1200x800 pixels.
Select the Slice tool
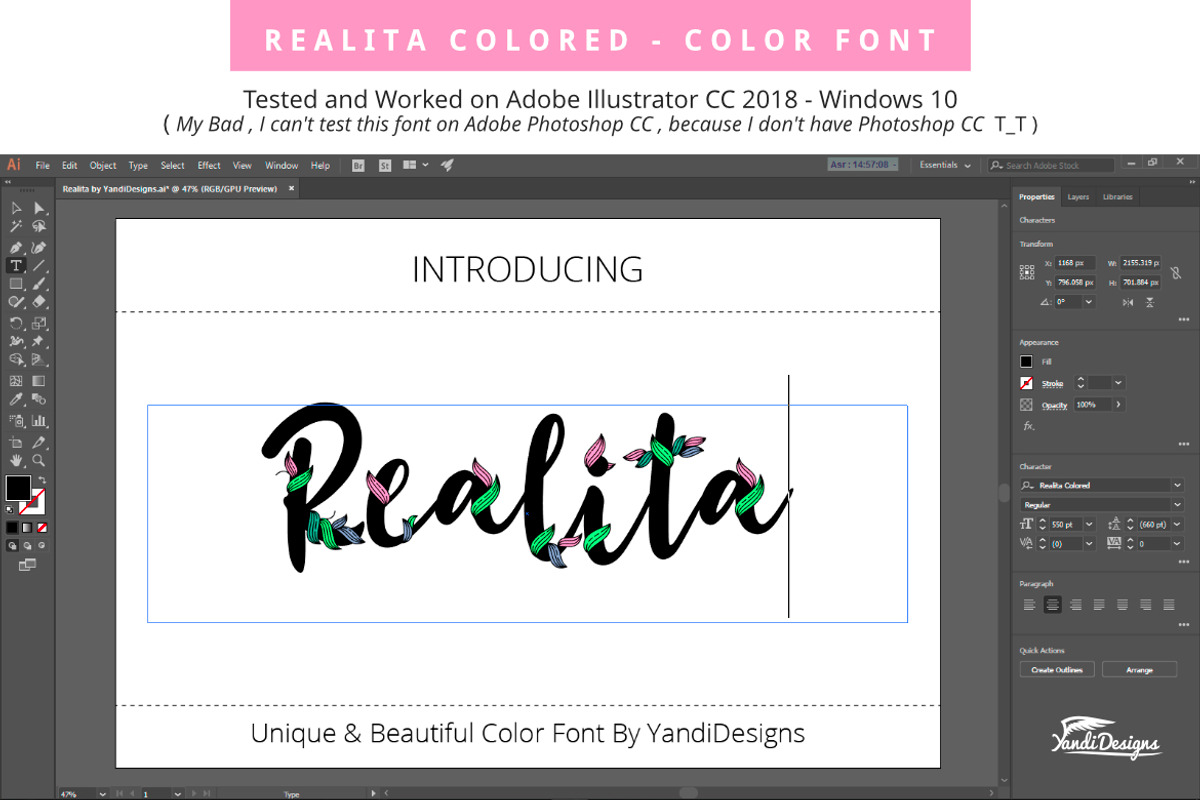39,442
